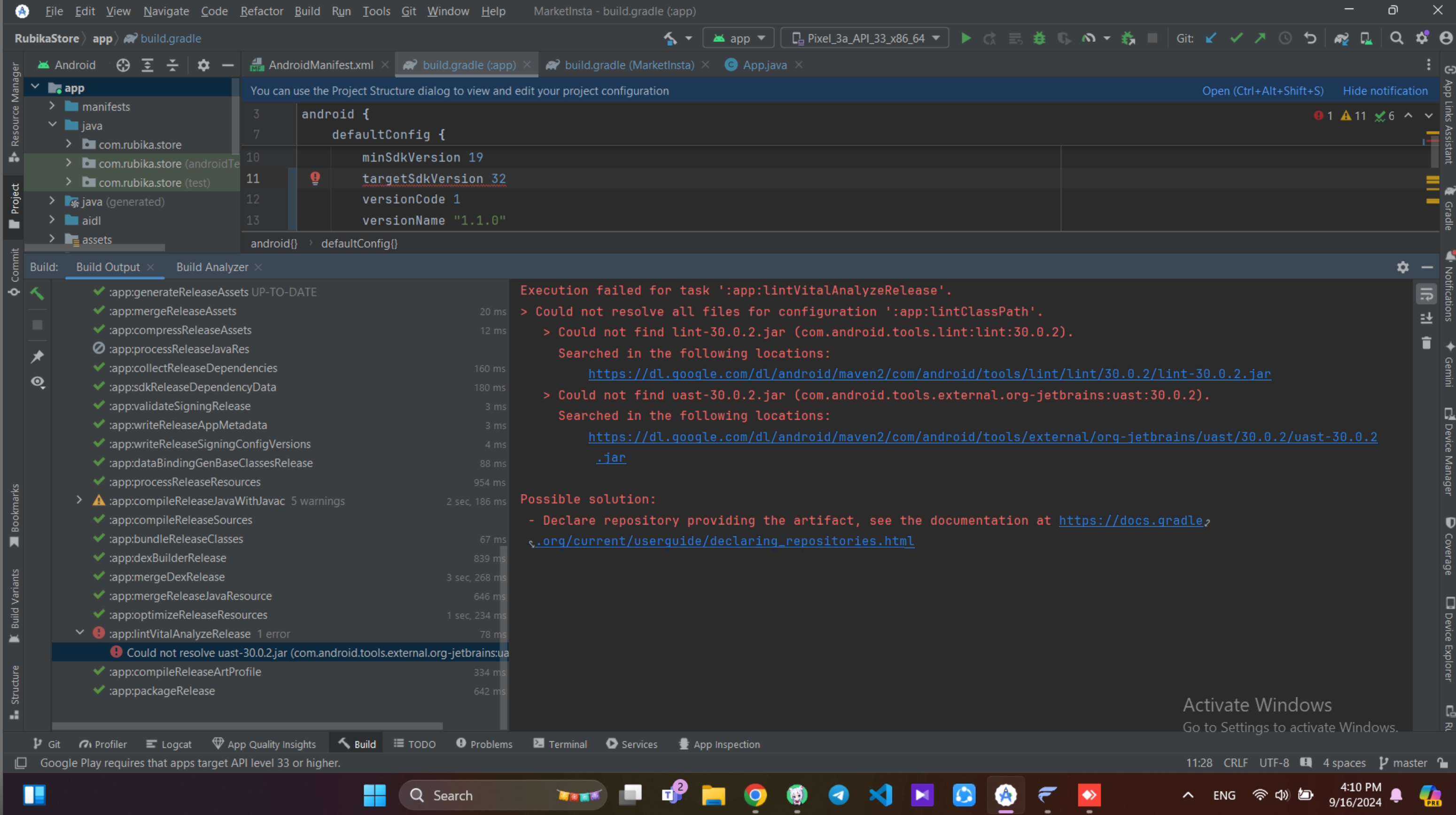Expand all in Project panel
Image resolution: width=1456 pixels, height=815 pixels.
coord(148,65)
